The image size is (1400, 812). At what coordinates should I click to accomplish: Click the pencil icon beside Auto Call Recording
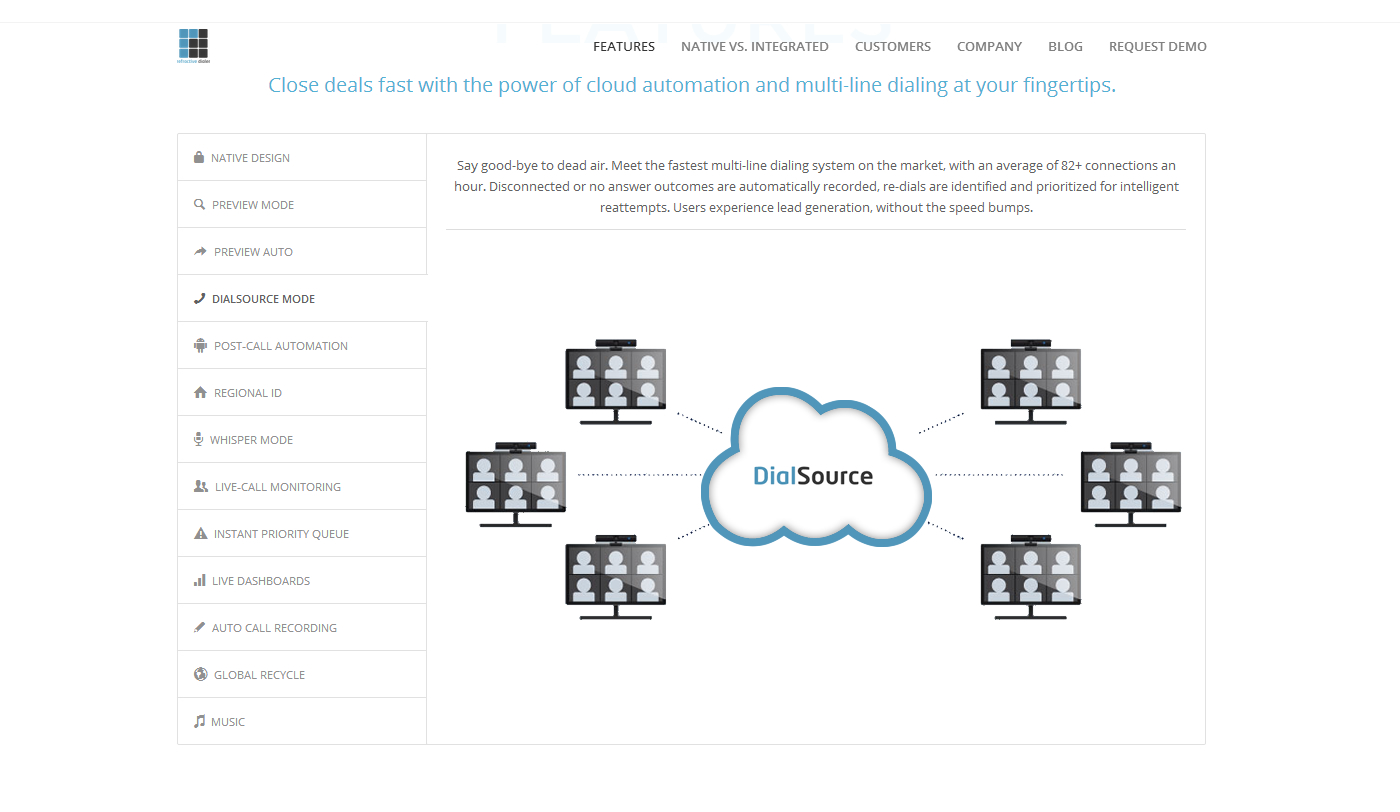(x=199, y=627)
